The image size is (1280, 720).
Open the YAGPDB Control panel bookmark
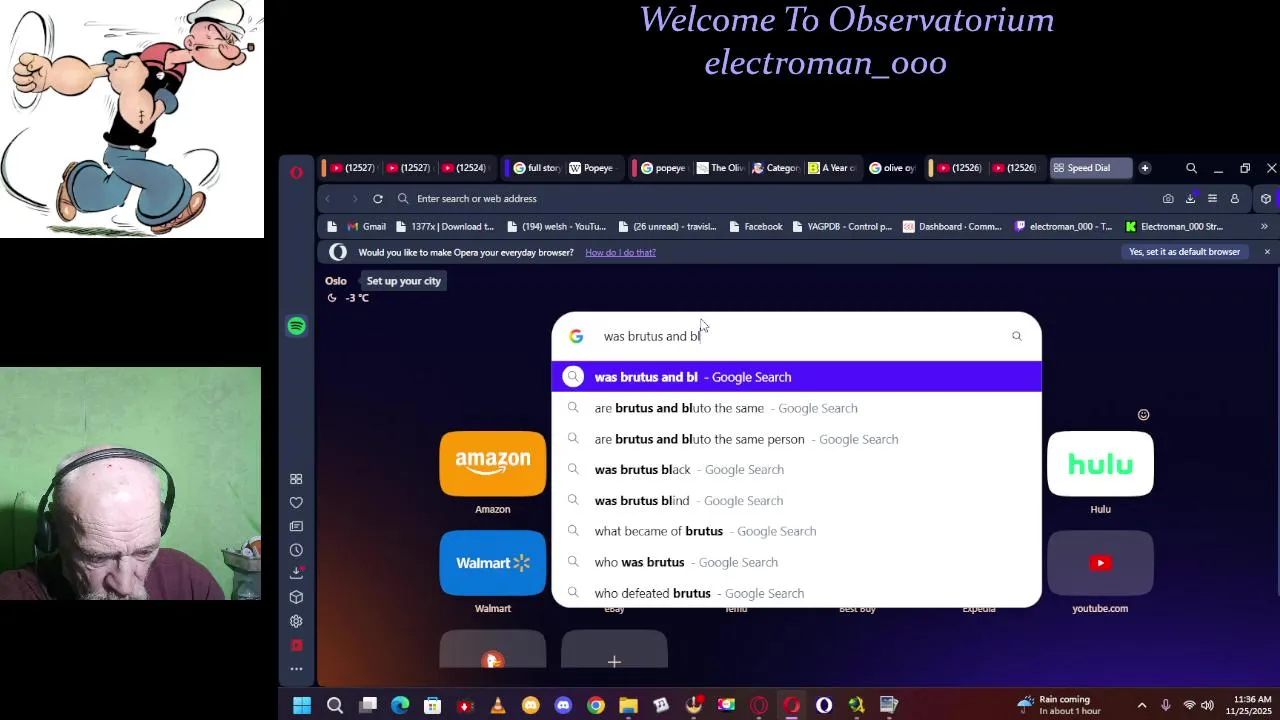point(842,227)
